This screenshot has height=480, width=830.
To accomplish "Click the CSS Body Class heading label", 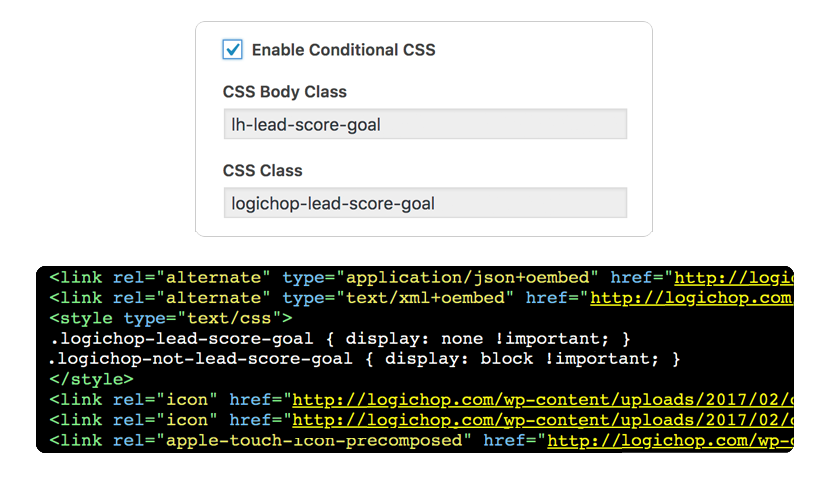I will (x=285, y=92).
